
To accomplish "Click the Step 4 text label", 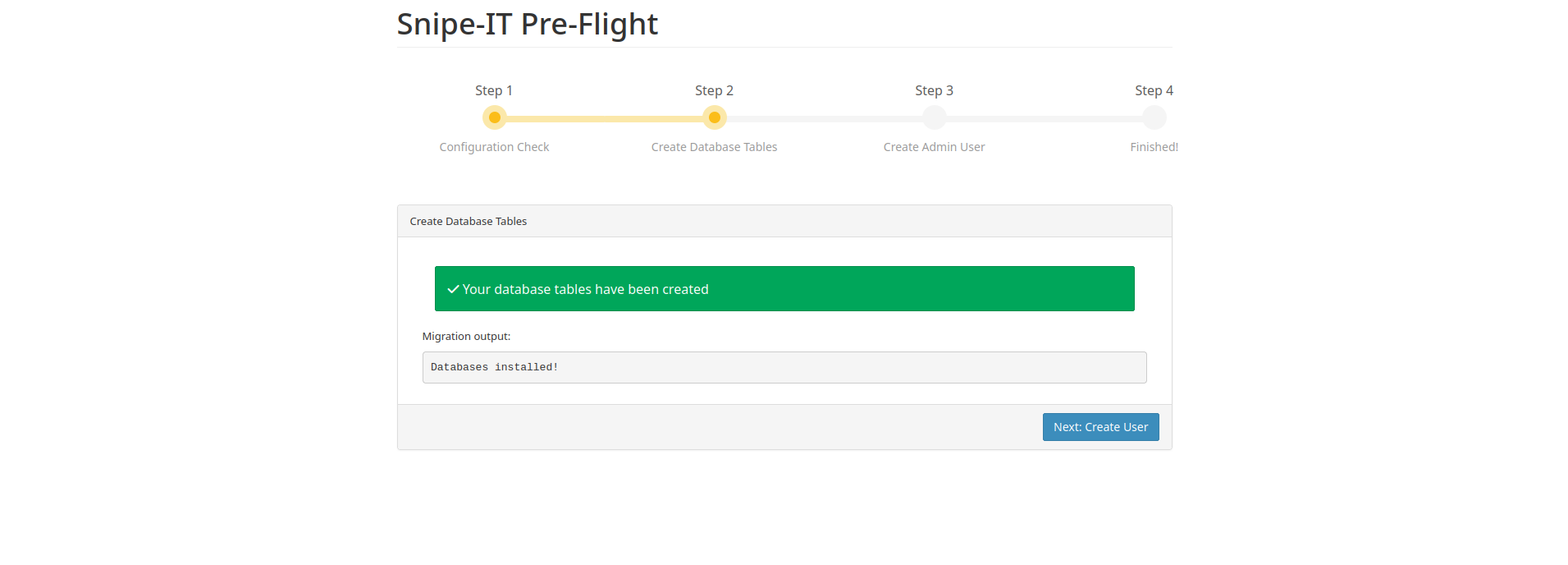I will (x=1154, y=90).
